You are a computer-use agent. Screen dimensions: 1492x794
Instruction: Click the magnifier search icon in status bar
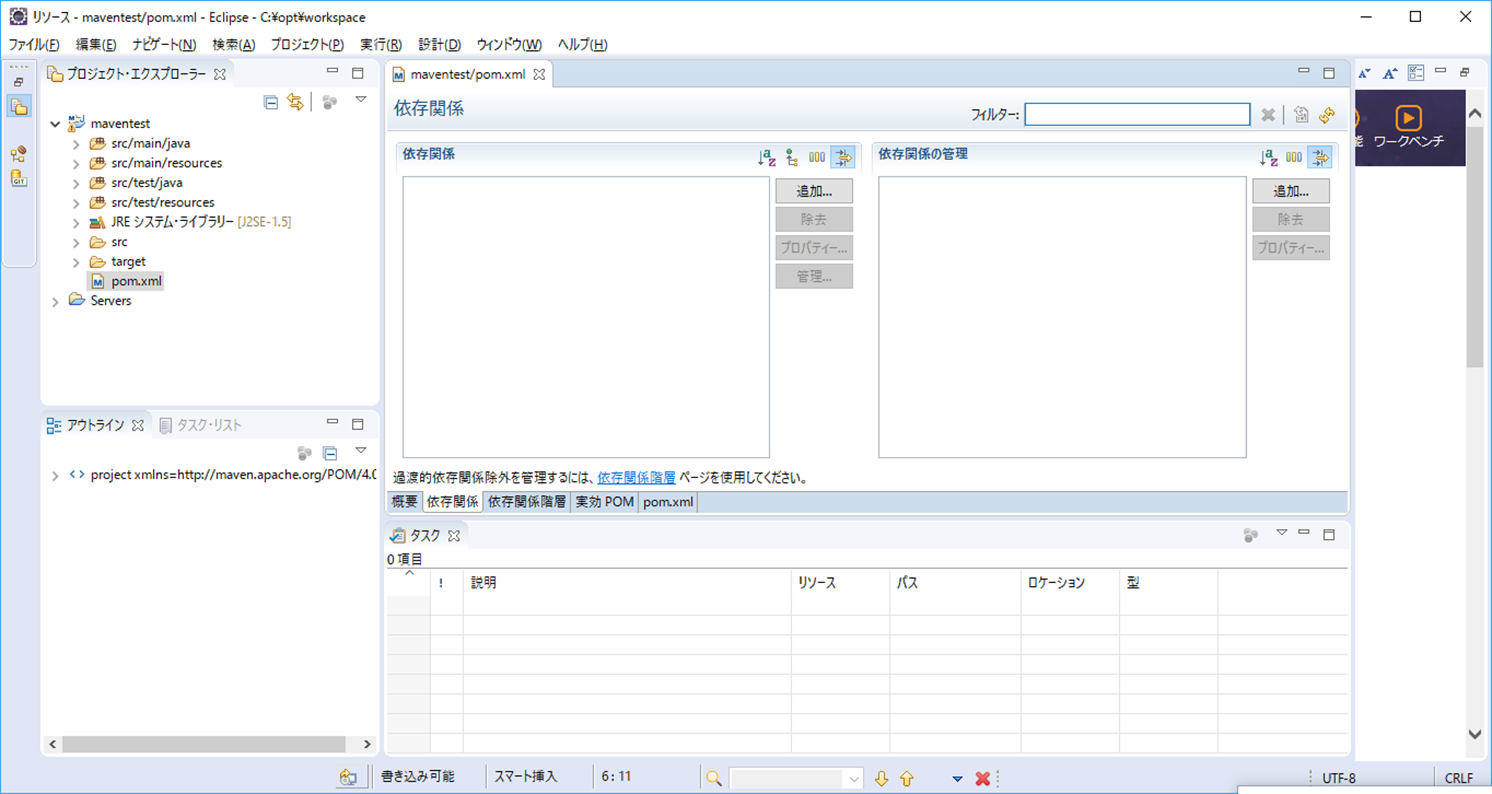point(713,777)
